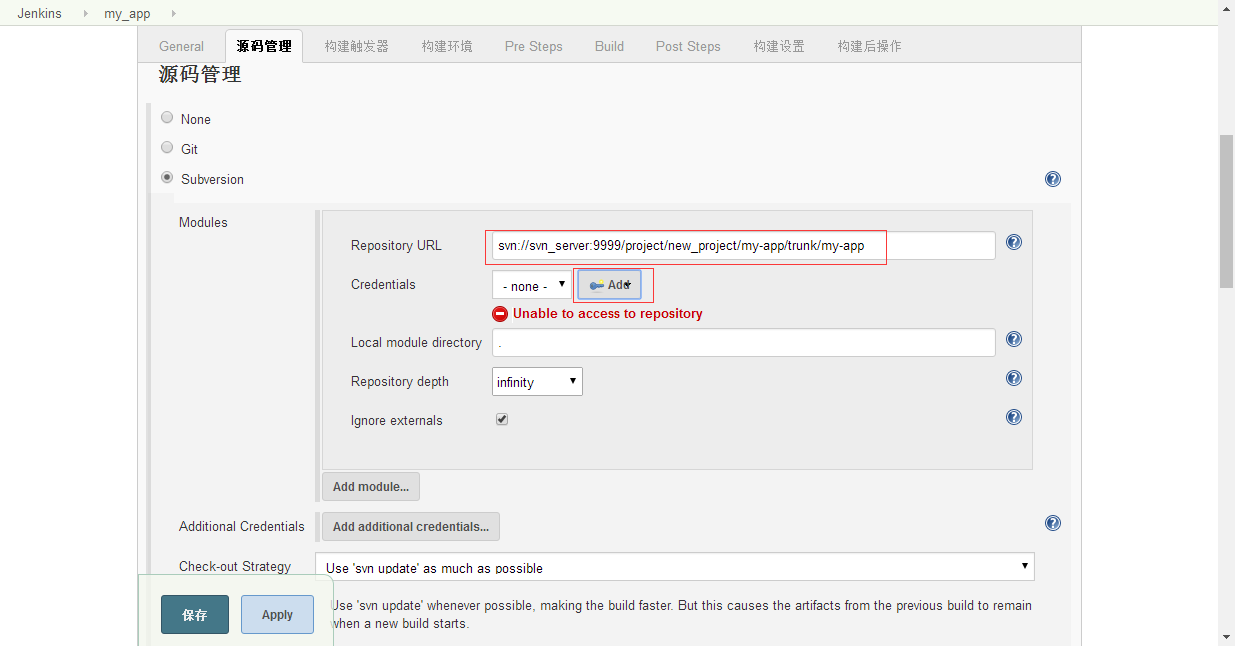The image size is (1235, 646).
Task: Click the Modules label
Action: coord(203,222)
